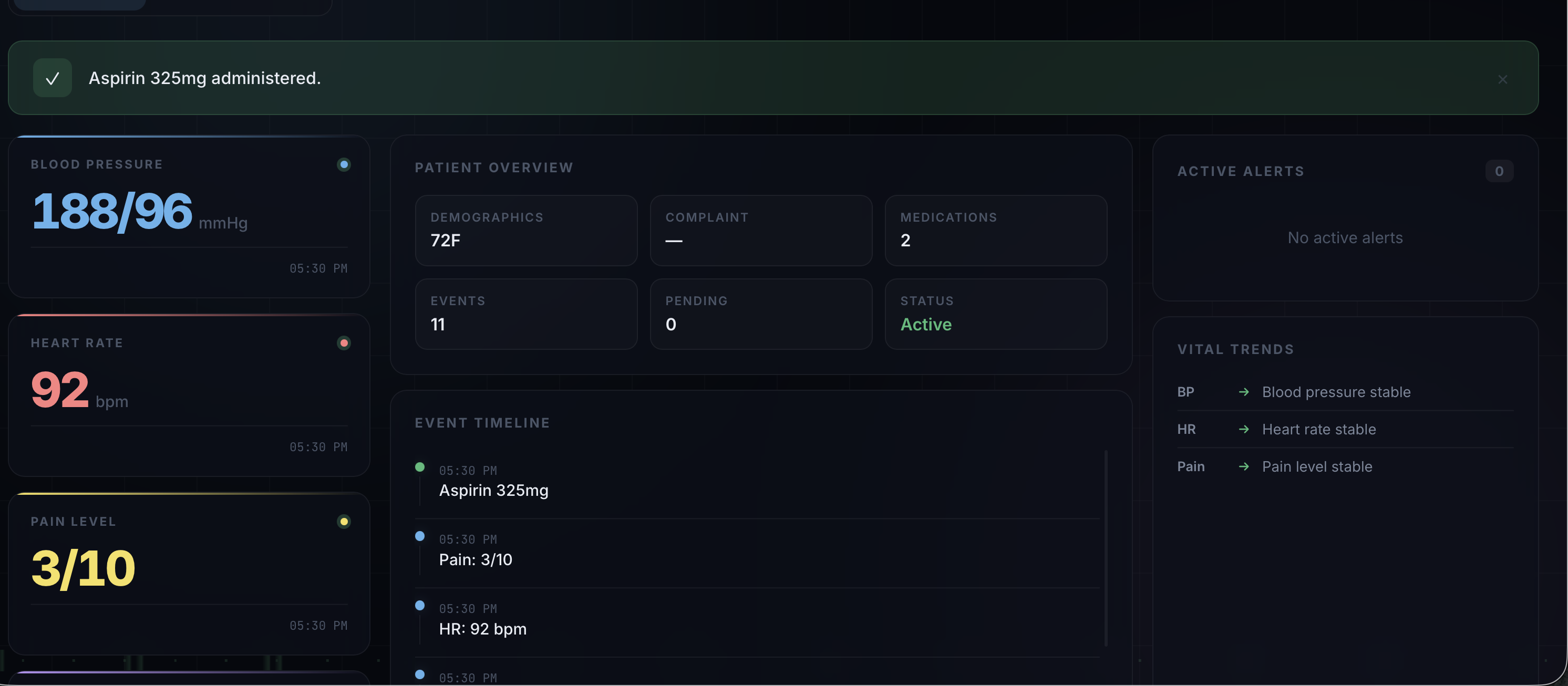Click the yellow Pain Level status dot
This screenshot has height=686, width=1568.
(344, 521)
